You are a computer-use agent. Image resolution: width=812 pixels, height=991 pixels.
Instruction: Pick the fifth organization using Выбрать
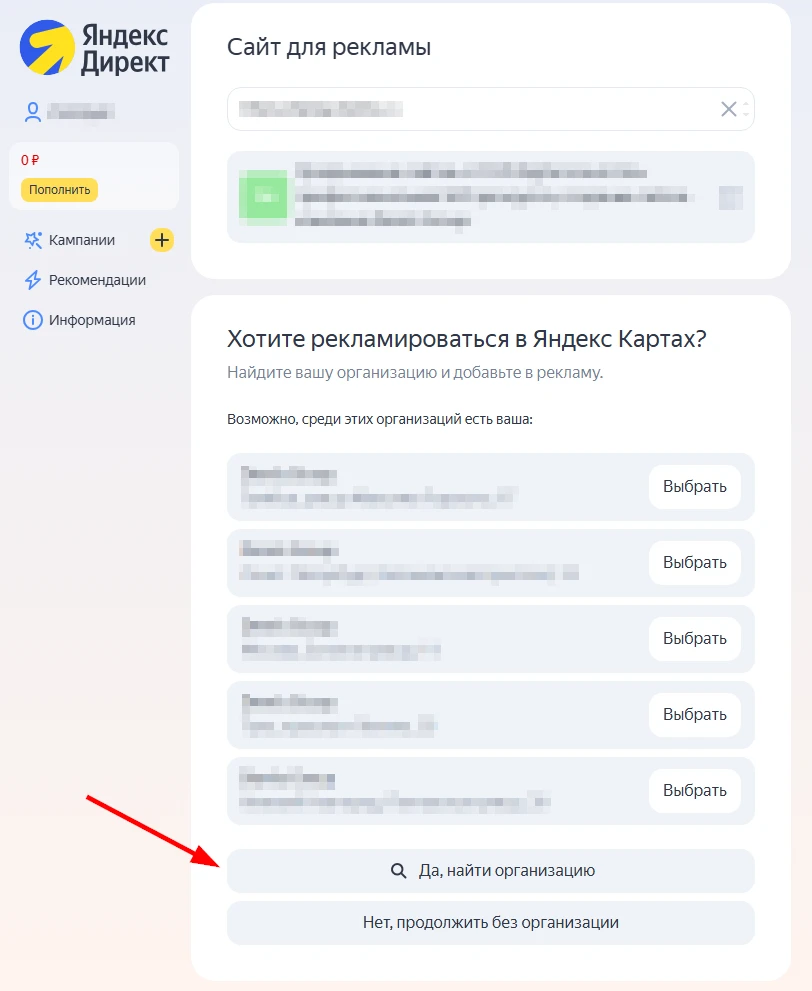pos(694,791)
